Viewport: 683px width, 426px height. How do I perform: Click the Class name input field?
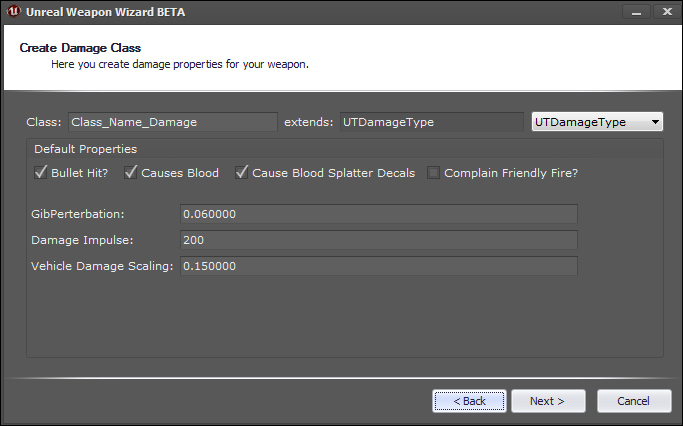[x=172, y=122]
